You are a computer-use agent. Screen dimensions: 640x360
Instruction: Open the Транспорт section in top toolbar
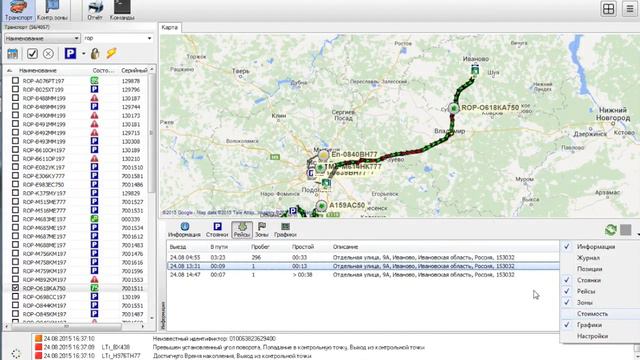18,11
